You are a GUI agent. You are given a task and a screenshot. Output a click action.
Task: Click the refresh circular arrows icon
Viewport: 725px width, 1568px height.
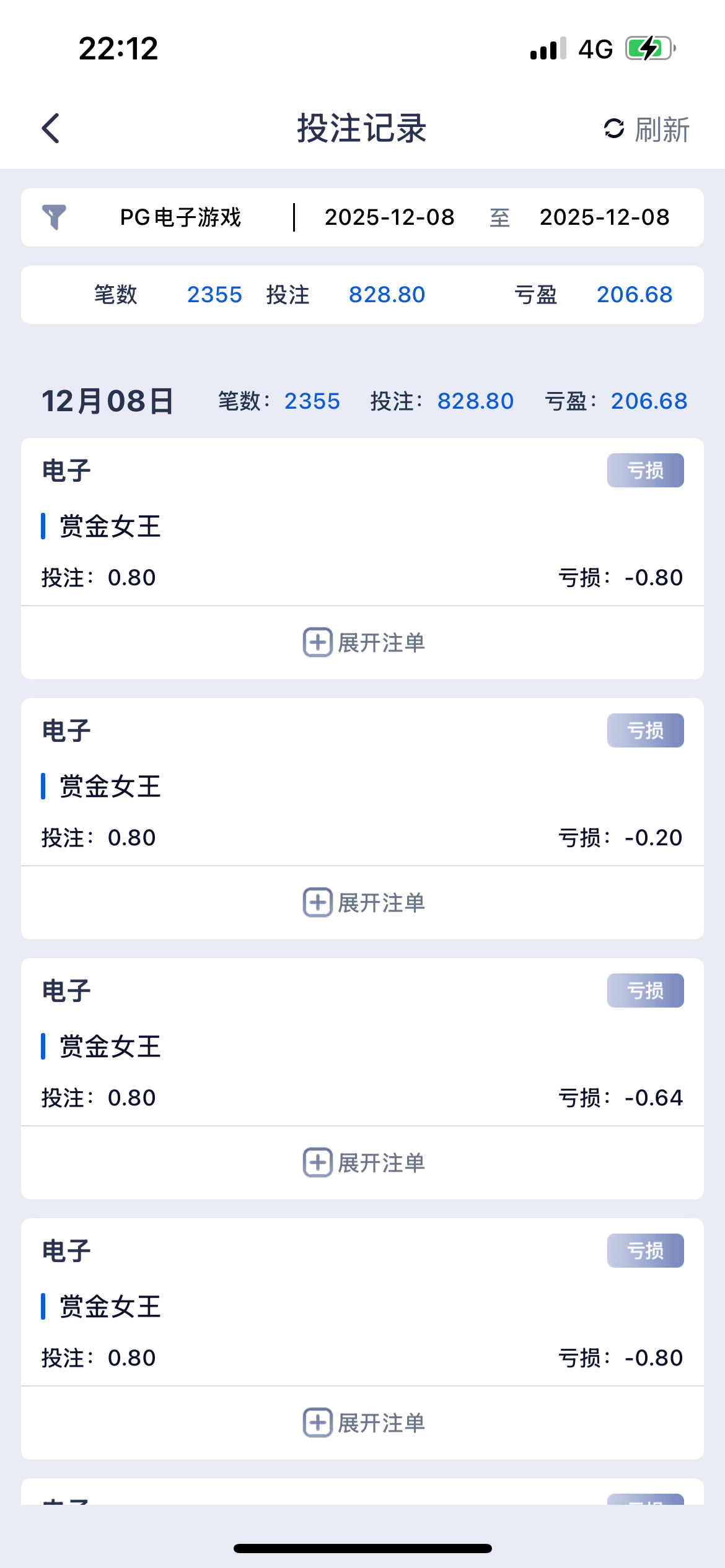pyautogui.click(x=613, y=129)
